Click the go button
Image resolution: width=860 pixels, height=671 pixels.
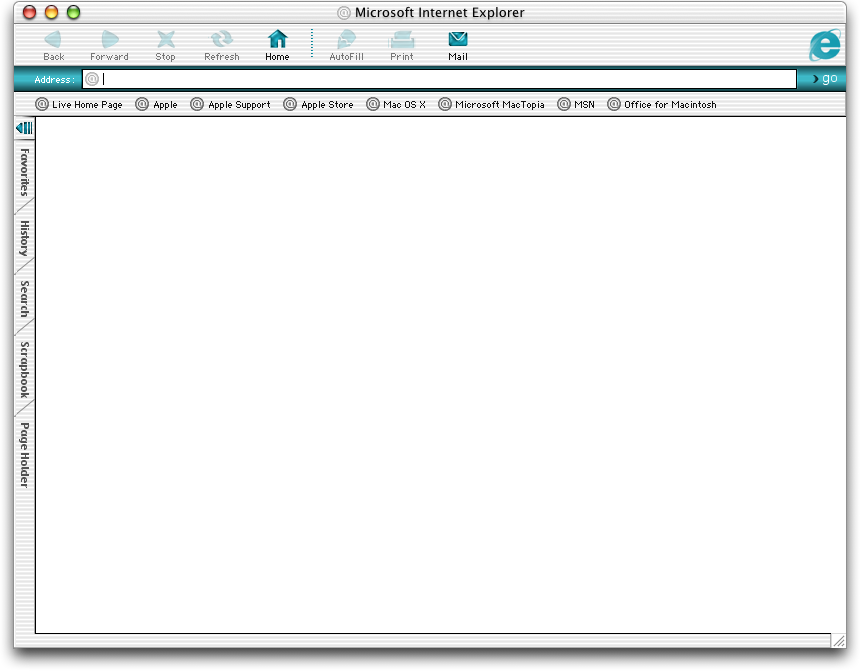(x=824, y=78)
